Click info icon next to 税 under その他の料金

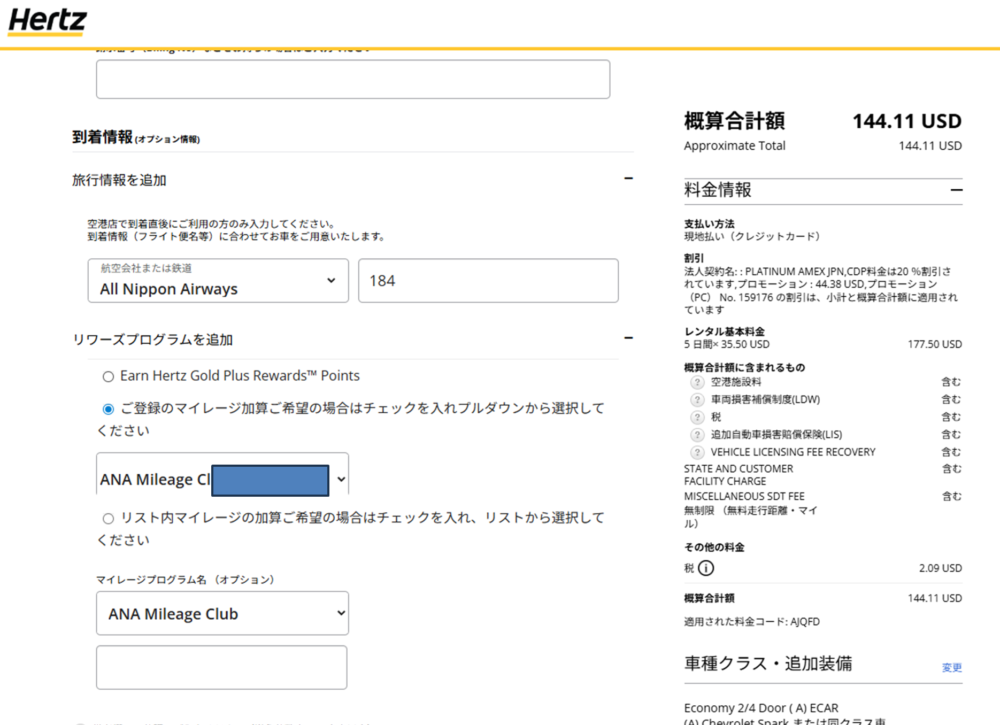point(706,568)
